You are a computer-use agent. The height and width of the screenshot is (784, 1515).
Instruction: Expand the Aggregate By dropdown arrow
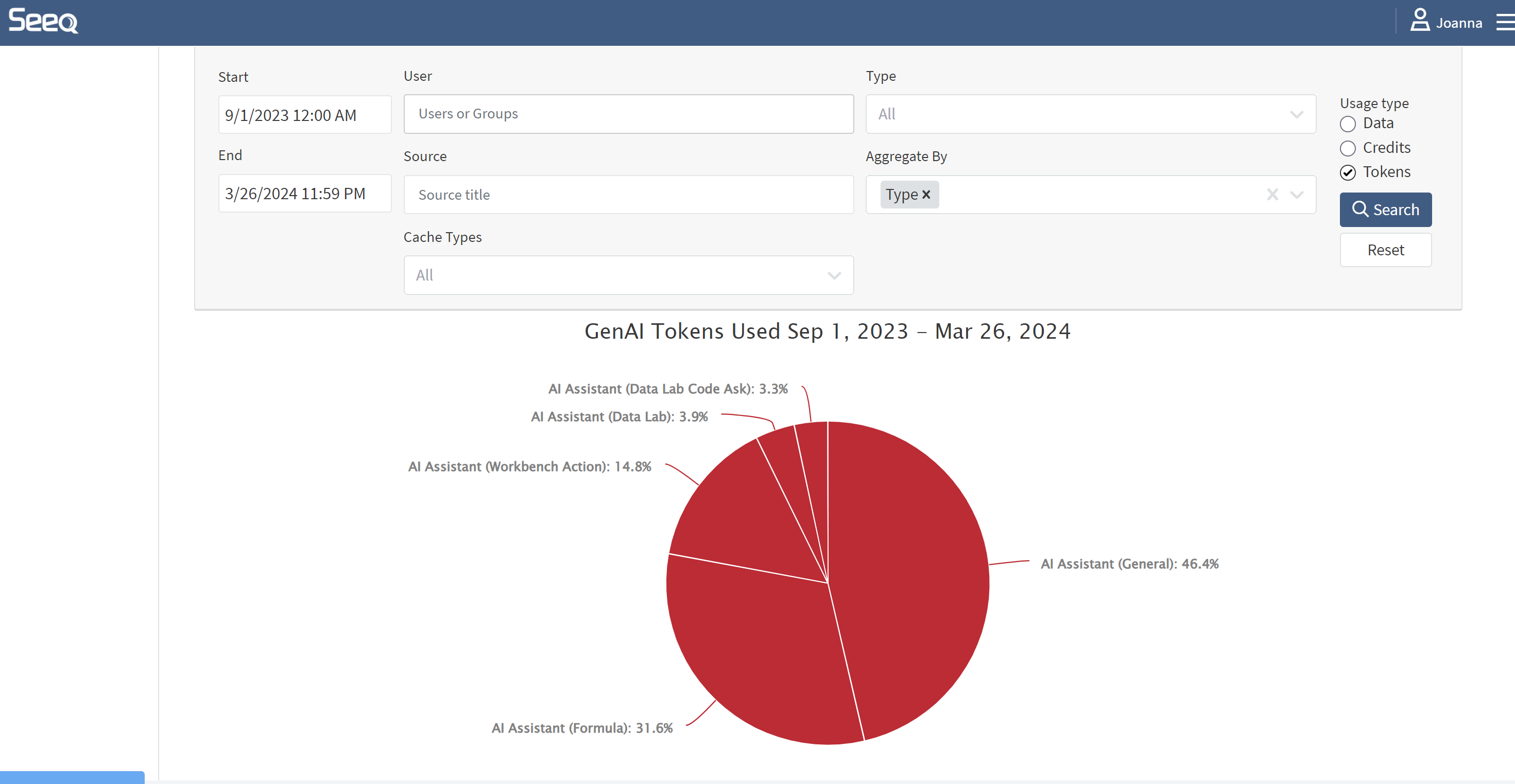pos(1296,195)
